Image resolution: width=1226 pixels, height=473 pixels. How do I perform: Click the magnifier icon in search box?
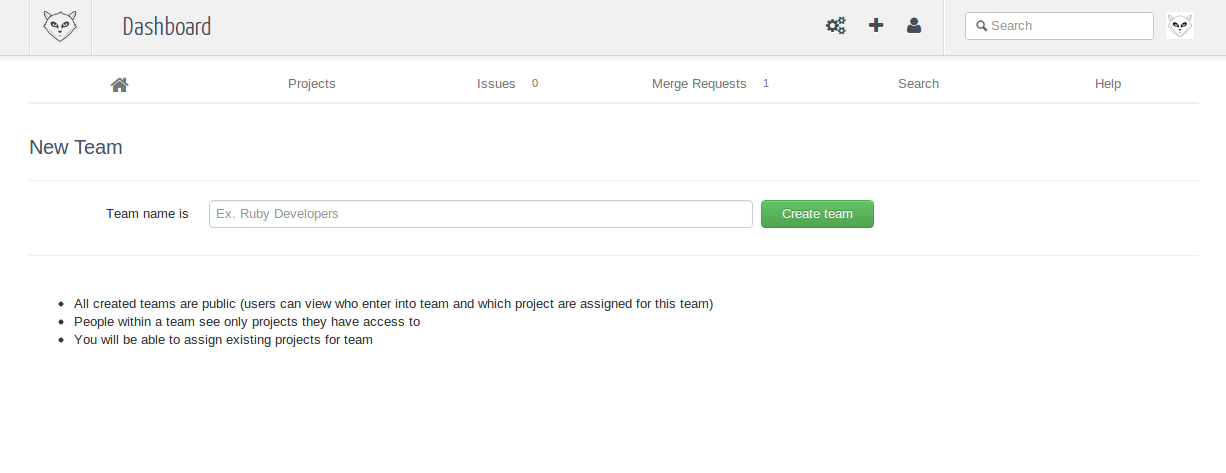pos(982,26)
